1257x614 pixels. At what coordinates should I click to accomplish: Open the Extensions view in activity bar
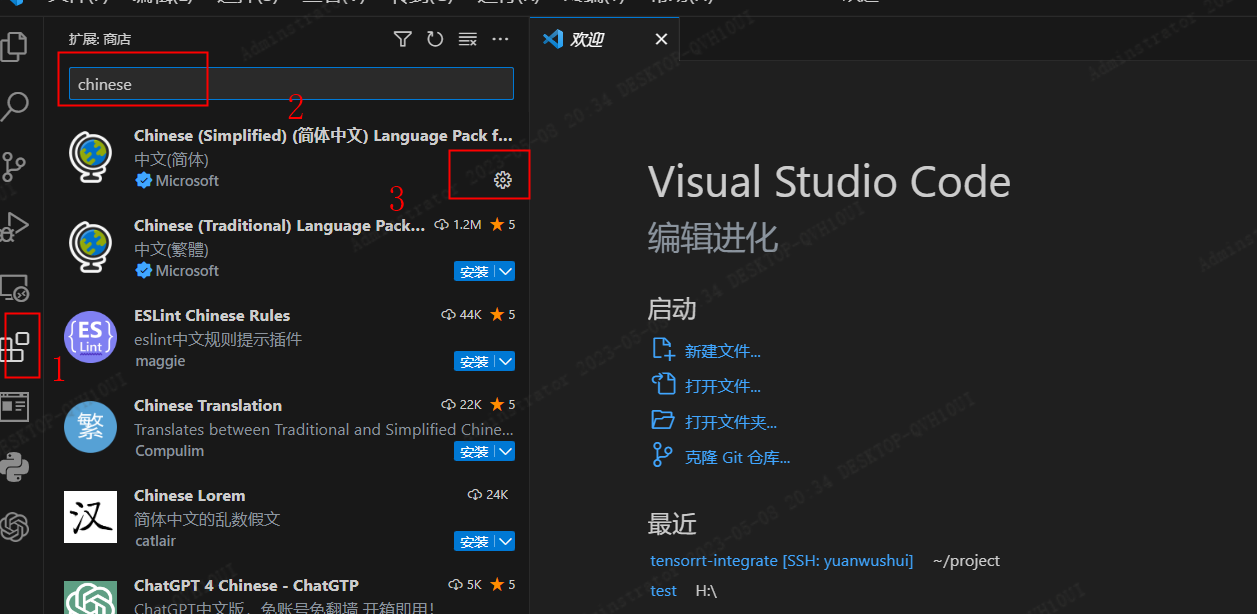pyautogui.click(x=14, y=347)
